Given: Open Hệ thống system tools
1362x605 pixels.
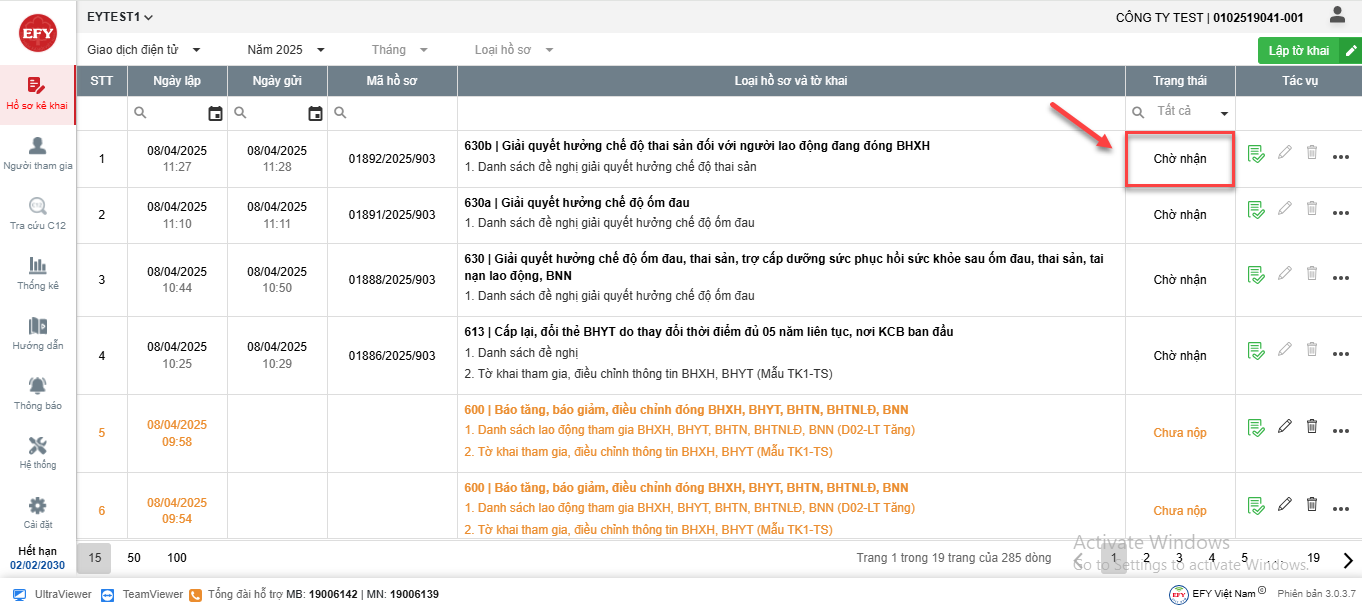Looking at the screenshot, I should pos(38,453).
